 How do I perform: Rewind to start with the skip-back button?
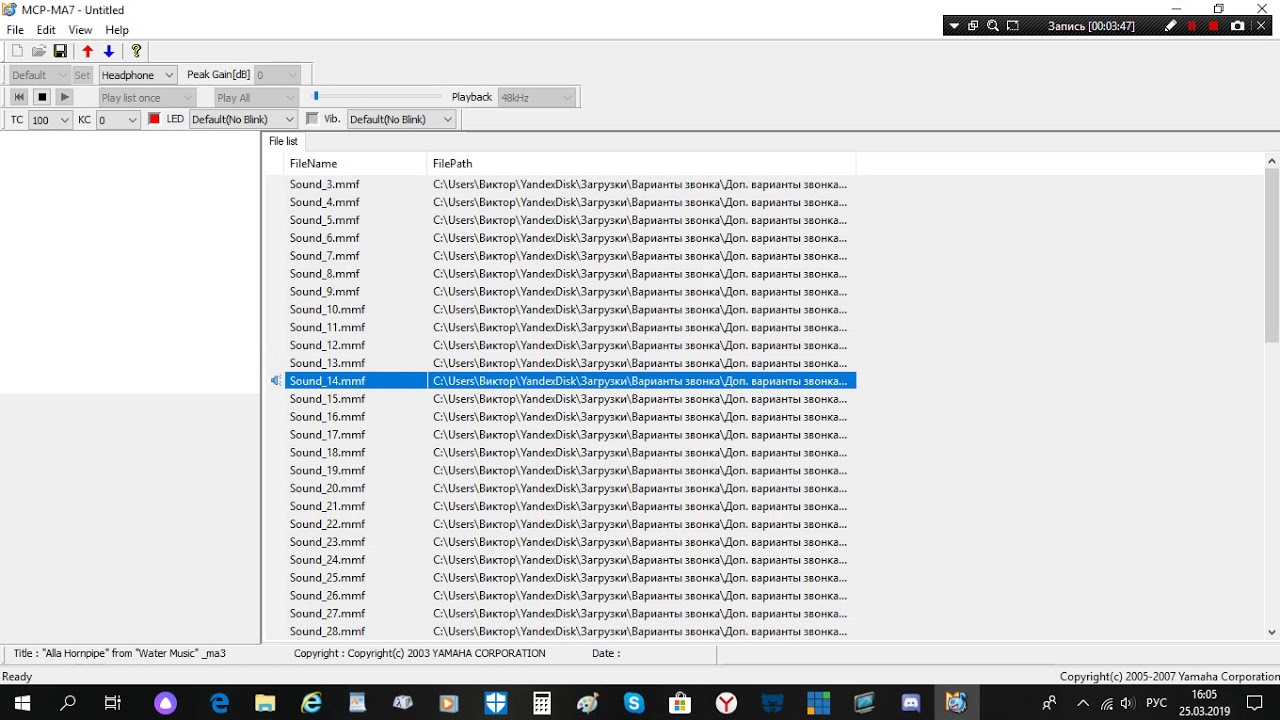19,97
